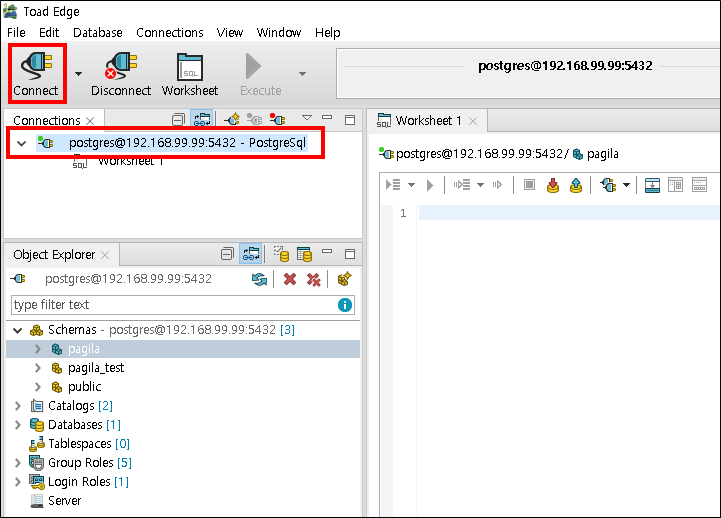Open the Connect button dropdown arrow
Viewport: 721px width, 518px height.
[x=79, y=74]
